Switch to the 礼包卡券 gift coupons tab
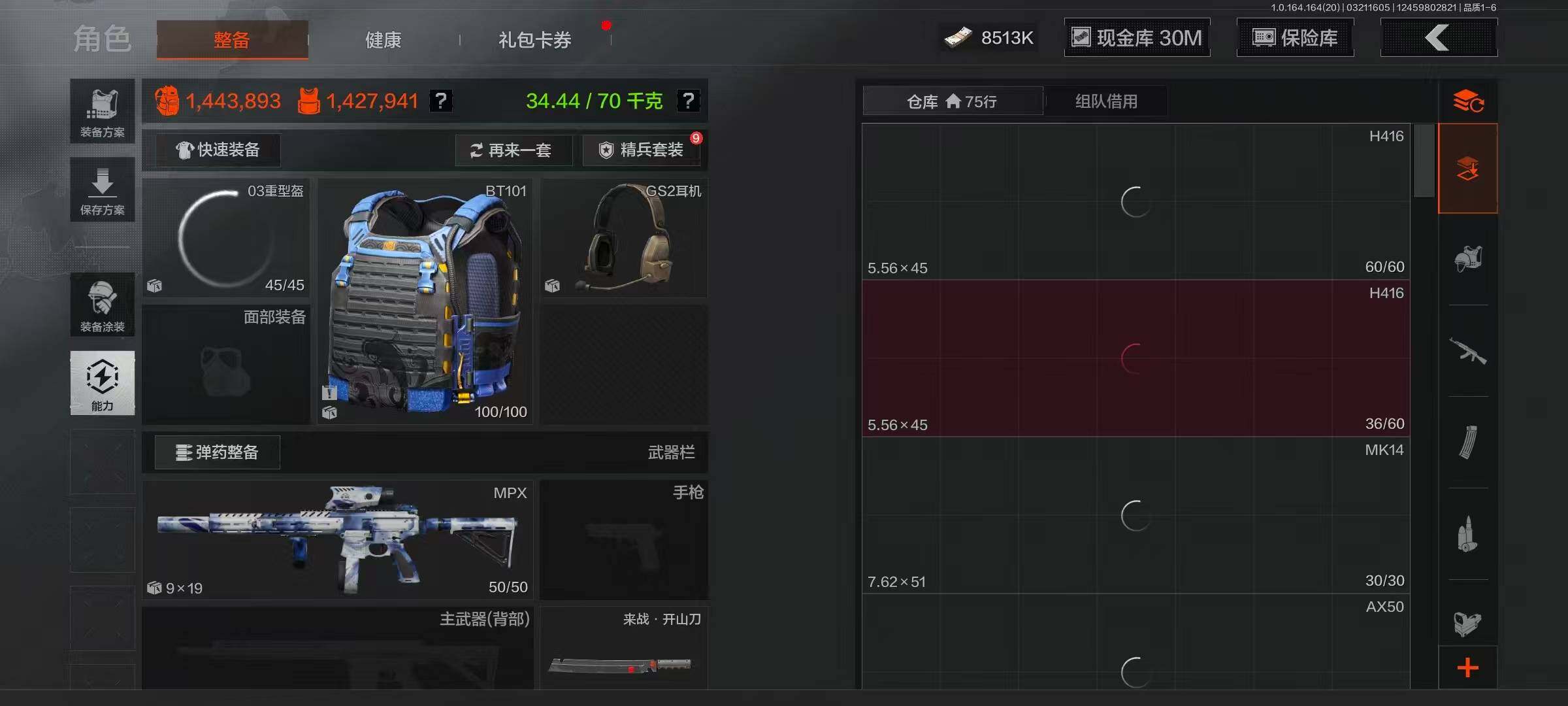Viewport: 1568px width, 706px height. (535, 41)
